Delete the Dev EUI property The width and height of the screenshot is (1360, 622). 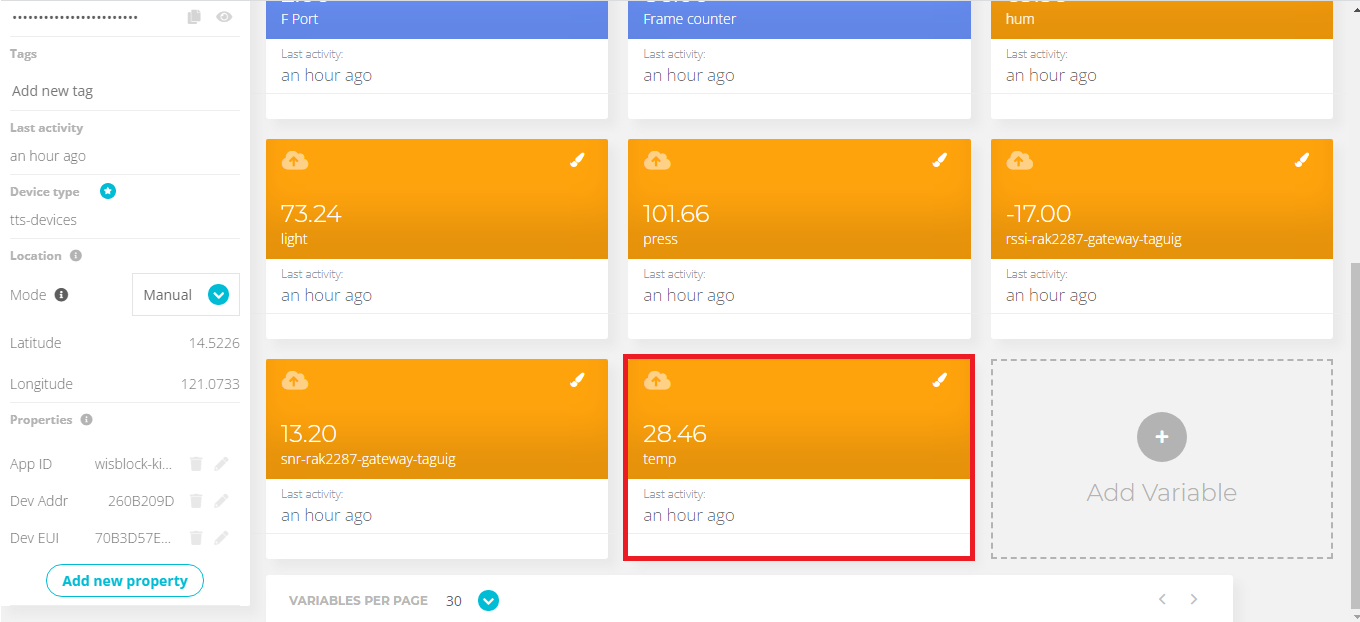pyautogui.click(x=197, y=538)
